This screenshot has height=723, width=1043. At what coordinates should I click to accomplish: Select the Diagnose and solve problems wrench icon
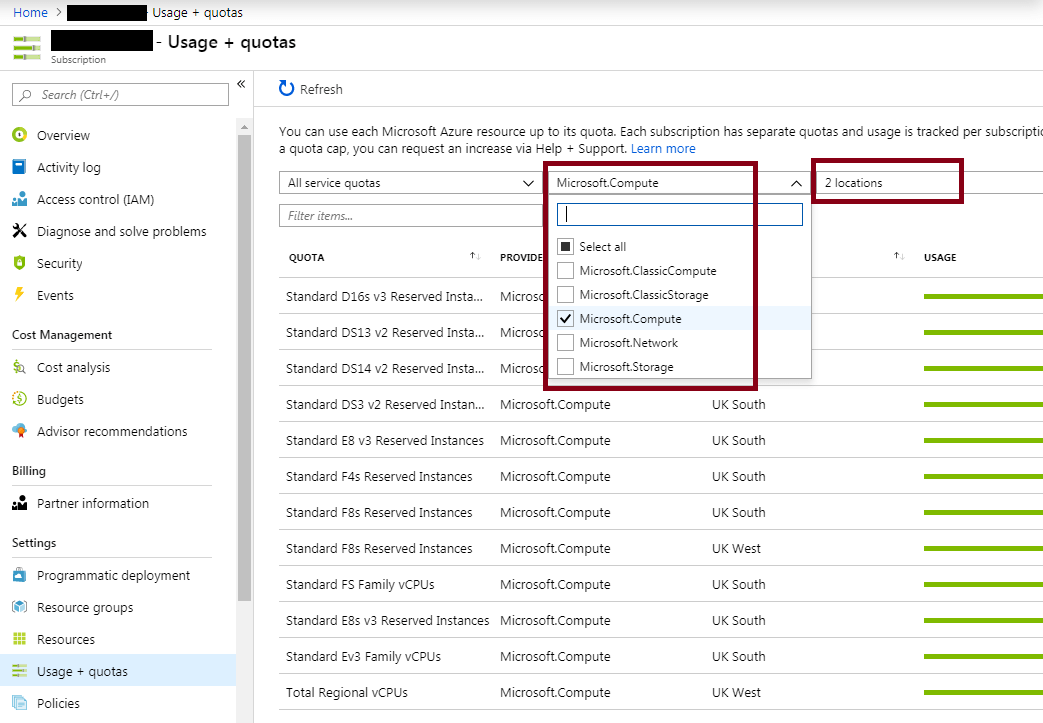19,231
